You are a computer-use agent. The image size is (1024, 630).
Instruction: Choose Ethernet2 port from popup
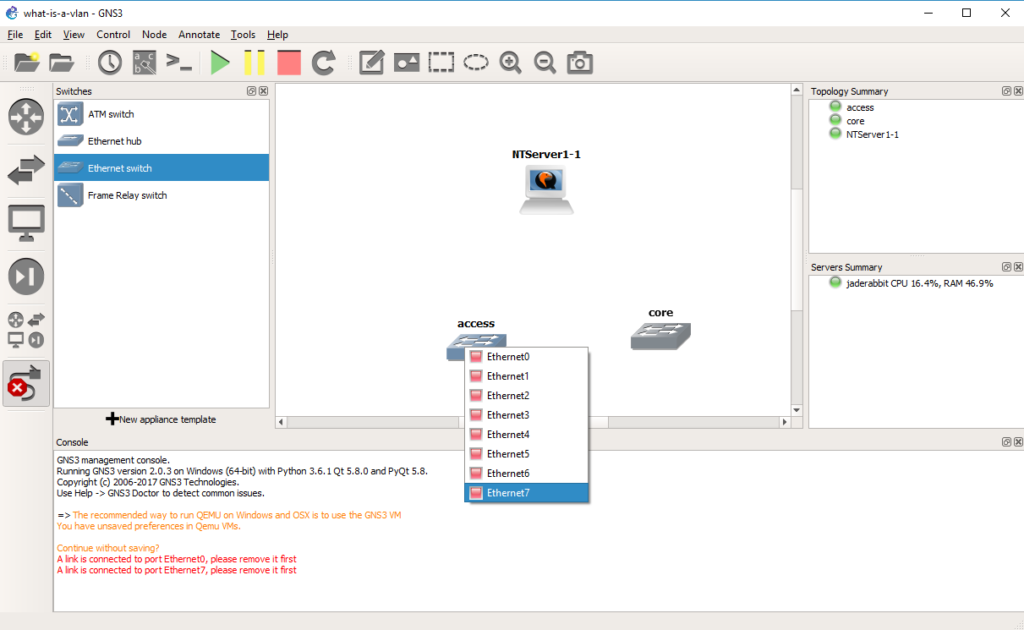[x=526, y=396]
